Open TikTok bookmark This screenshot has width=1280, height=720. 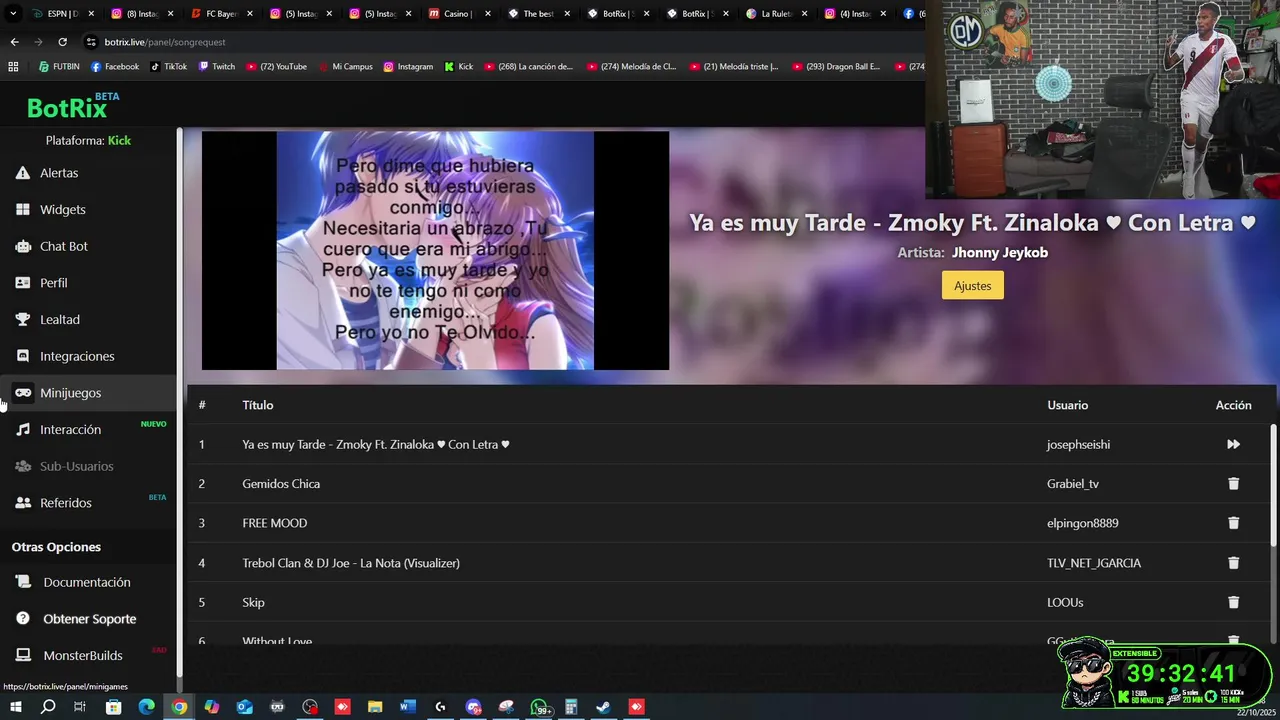pyautogui.click(x=168, y=67)
